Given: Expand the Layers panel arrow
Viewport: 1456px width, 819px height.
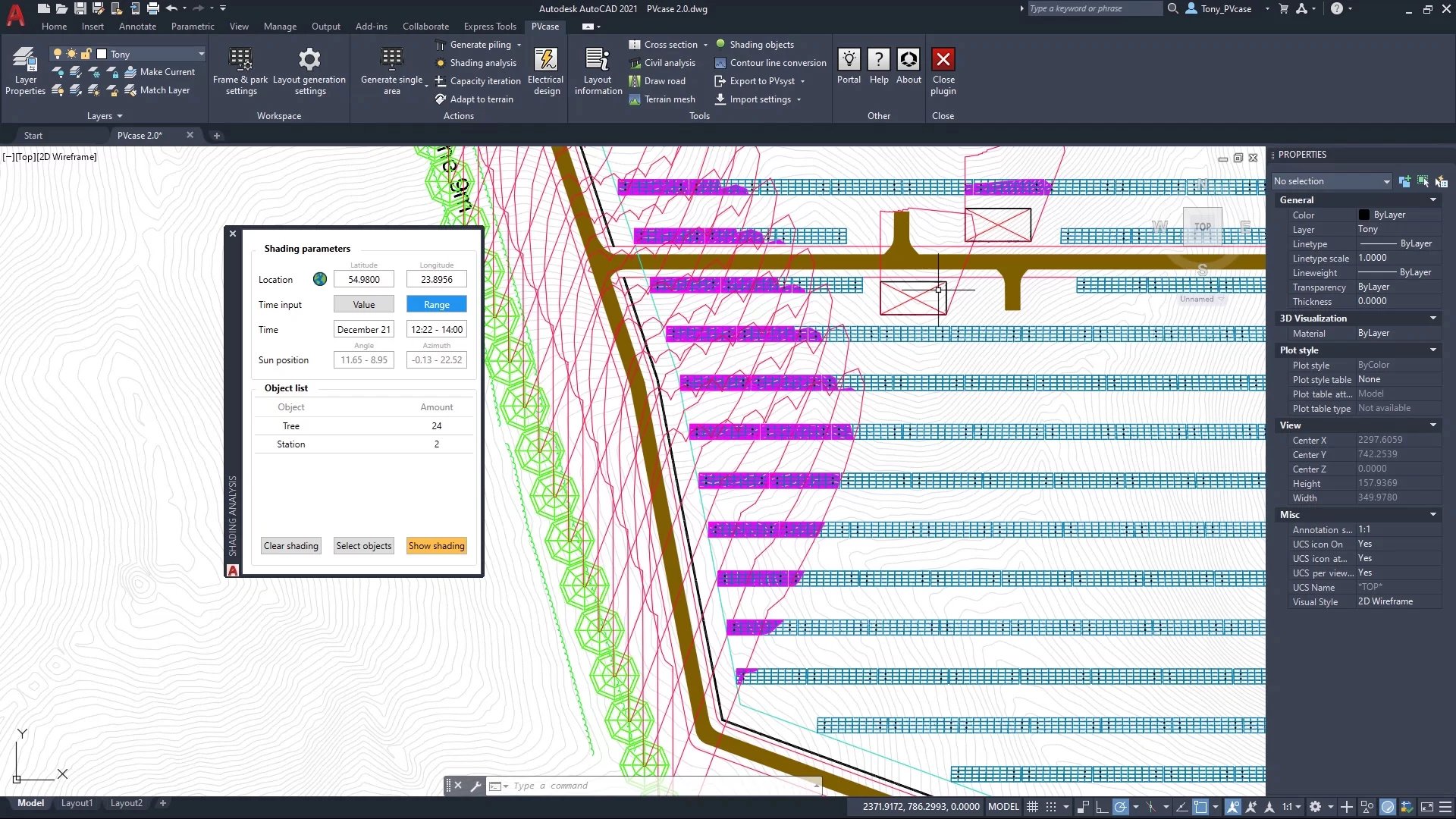Looking at the screenshot, I should pyautogui.click(x=120, y=116).
